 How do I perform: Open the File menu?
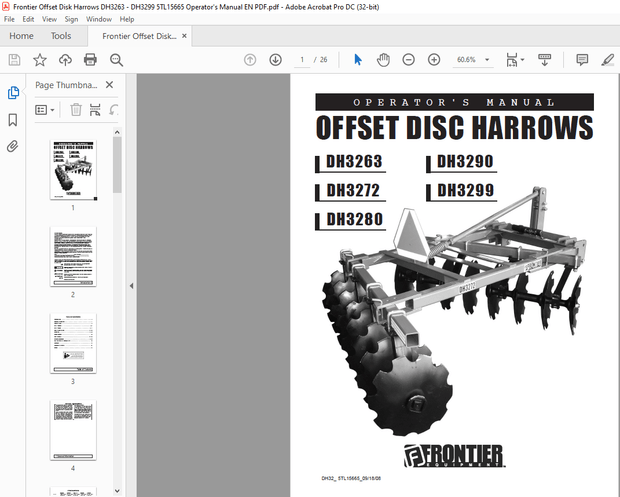(9, 19)
